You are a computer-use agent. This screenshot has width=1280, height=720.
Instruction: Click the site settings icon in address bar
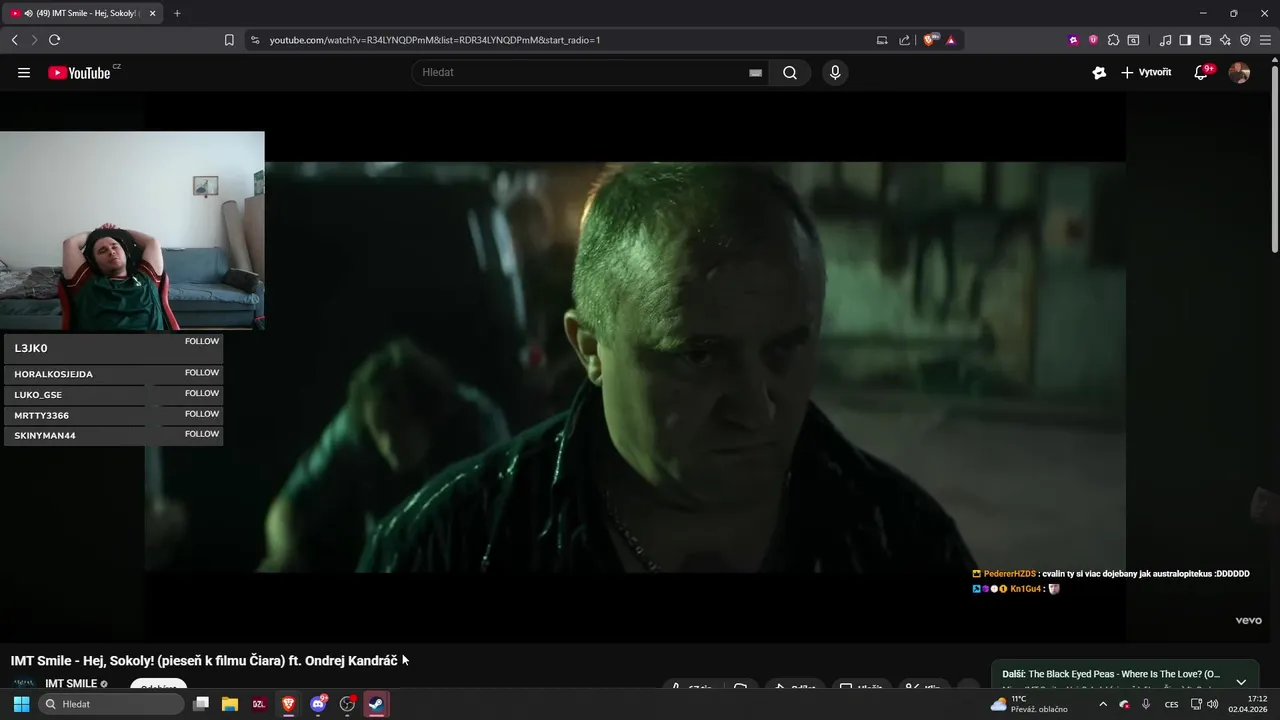point(255,40)
